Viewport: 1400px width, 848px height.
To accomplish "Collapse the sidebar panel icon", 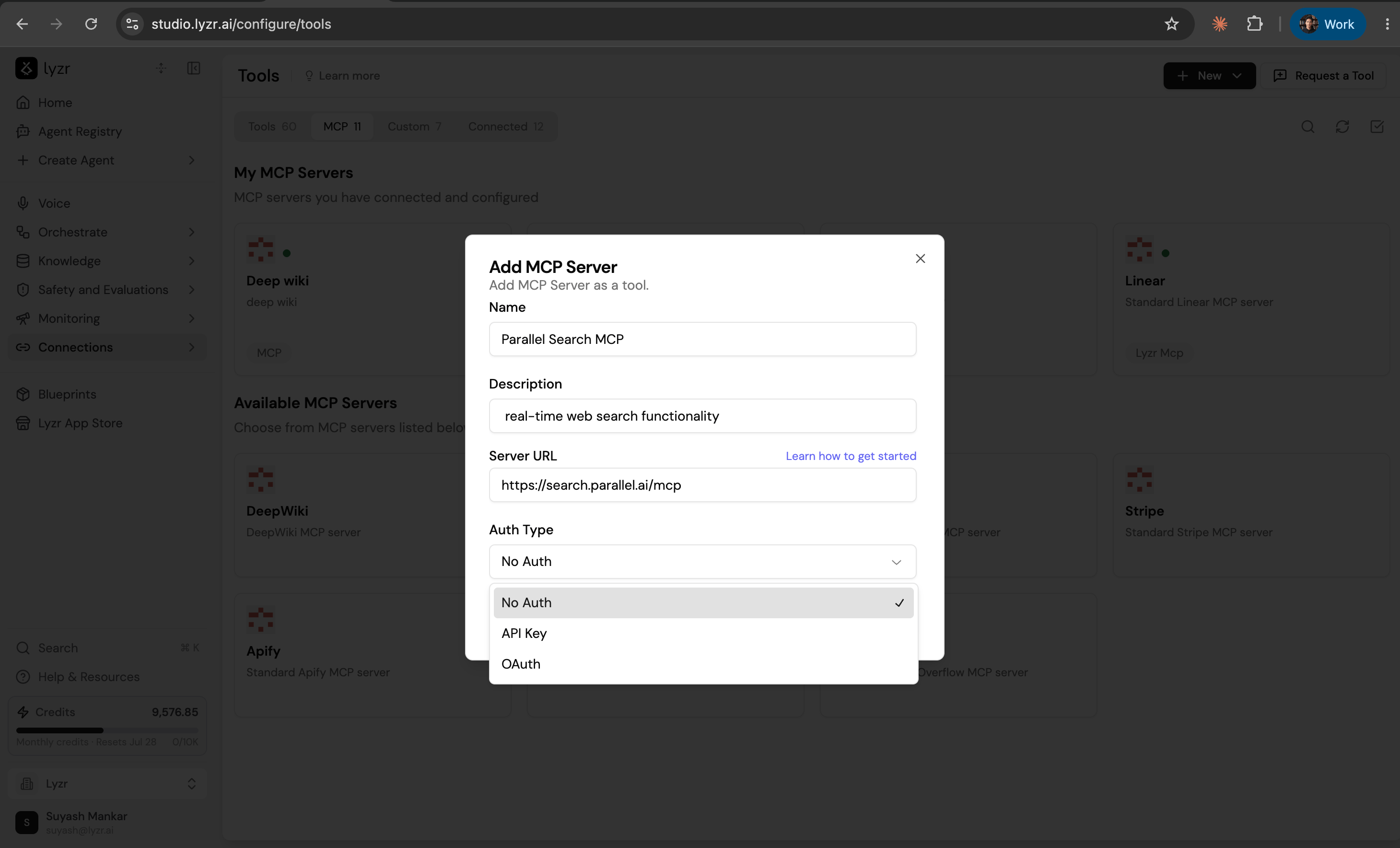I will pyautogui.click(x=194, y=68).
